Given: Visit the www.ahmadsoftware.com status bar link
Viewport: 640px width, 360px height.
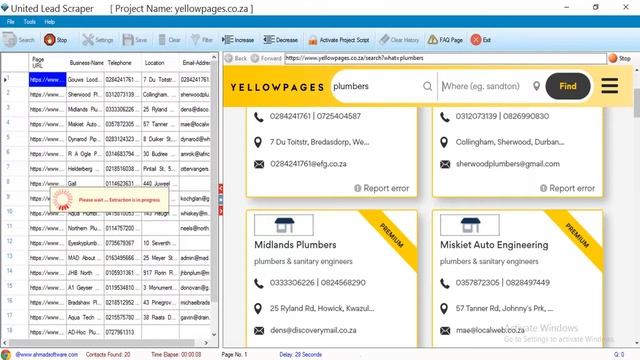Looking at the screenshot, I should 47,354.
